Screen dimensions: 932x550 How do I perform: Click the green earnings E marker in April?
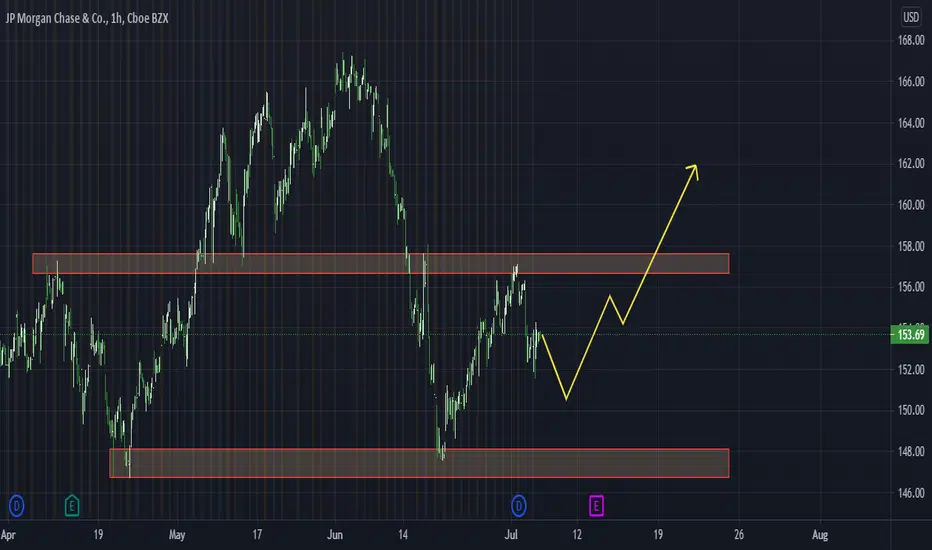coord(72,506)
